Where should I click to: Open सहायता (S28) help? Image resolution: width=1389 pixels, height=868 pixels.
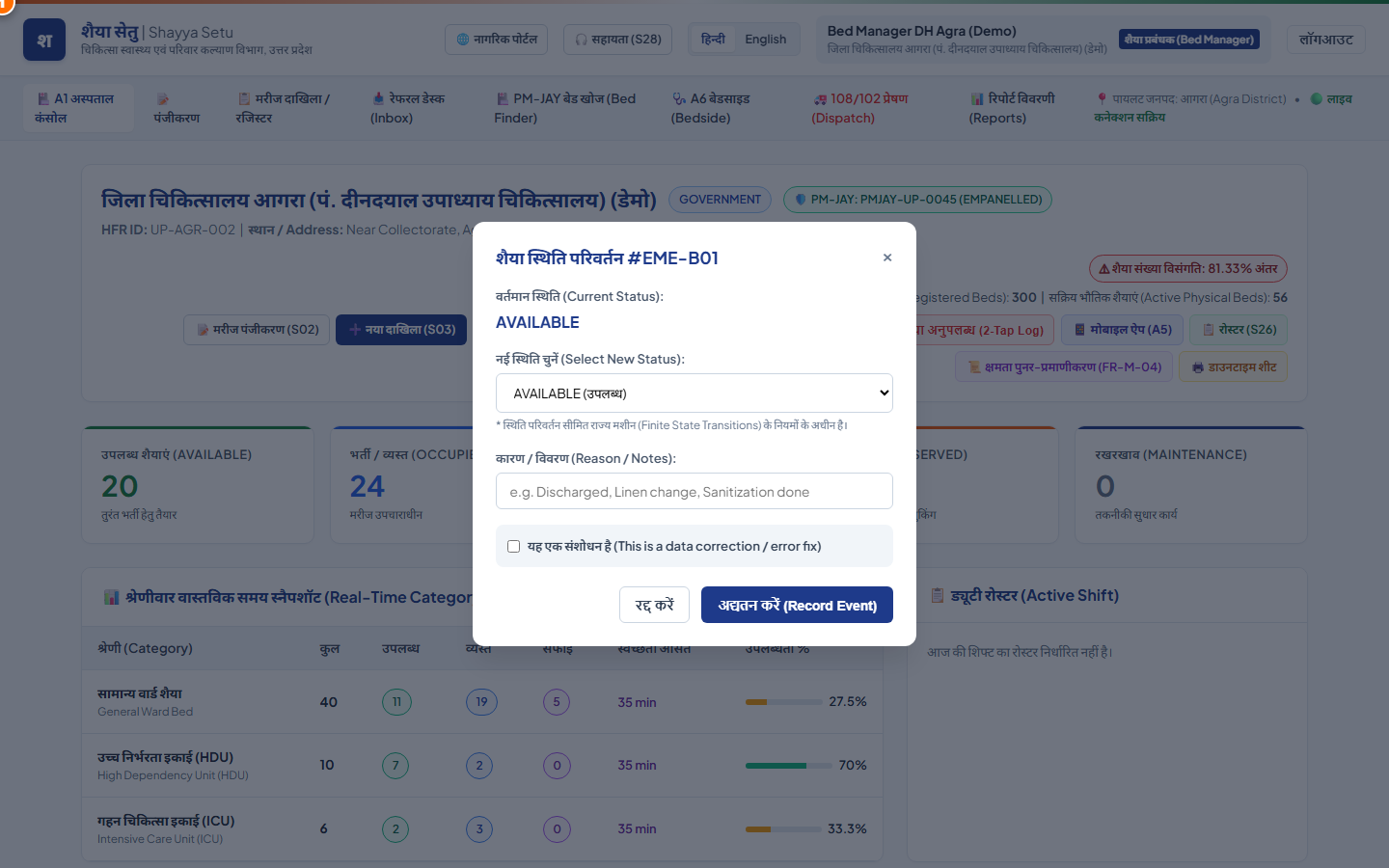[618, 40]
